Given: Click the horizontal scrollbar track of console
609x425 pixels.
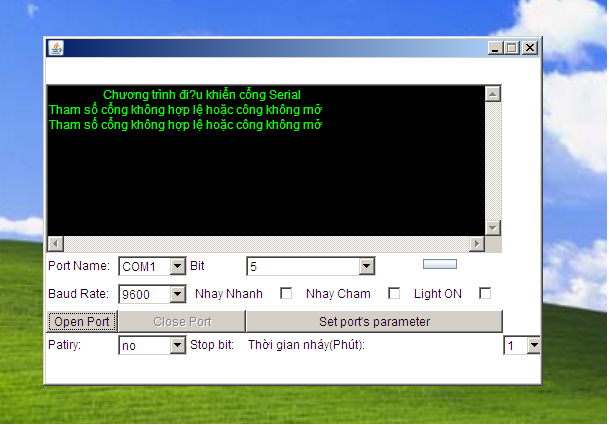Looking at the screenshot, I should click(266, 244).
